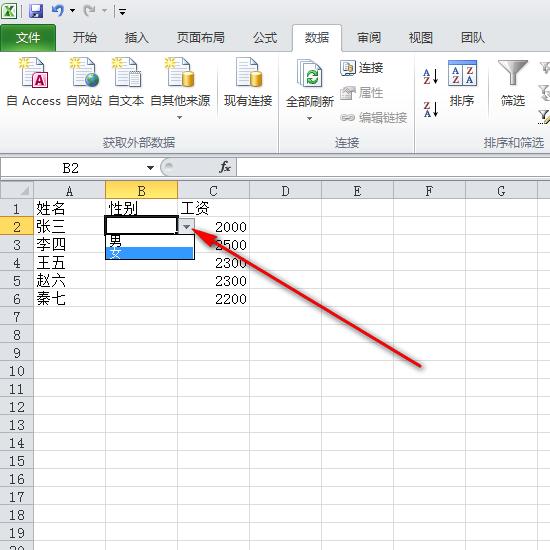Sort ascending A to Z icon

click(431, 76)
